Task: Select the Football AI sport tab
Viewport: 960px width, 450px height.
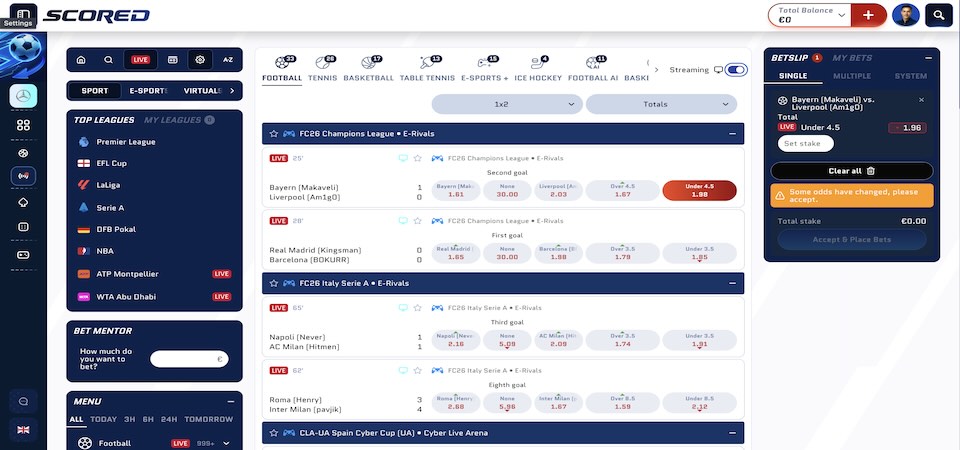Action: click(591, 69)
